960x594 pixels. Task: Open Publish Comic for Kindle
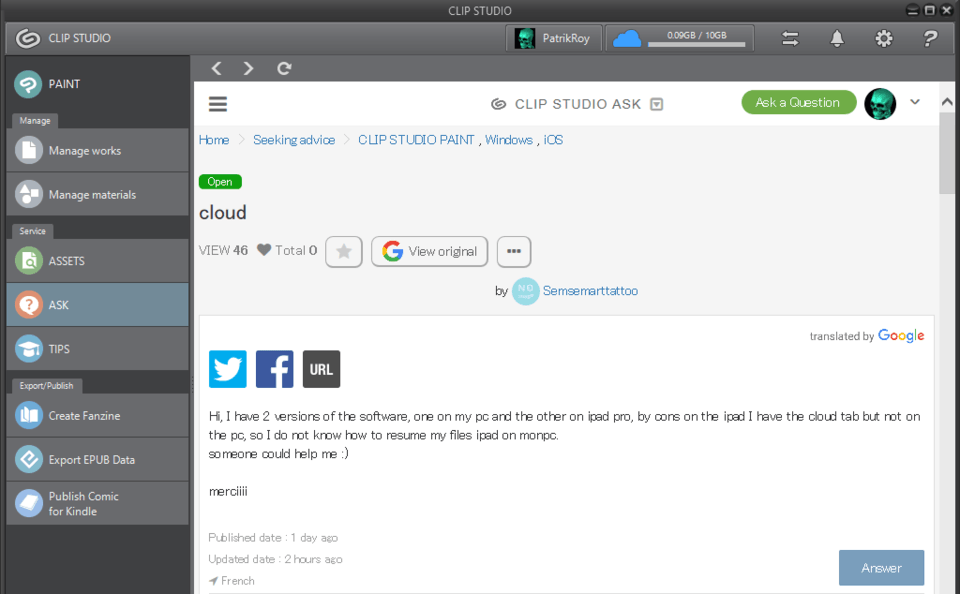(97, 503)
